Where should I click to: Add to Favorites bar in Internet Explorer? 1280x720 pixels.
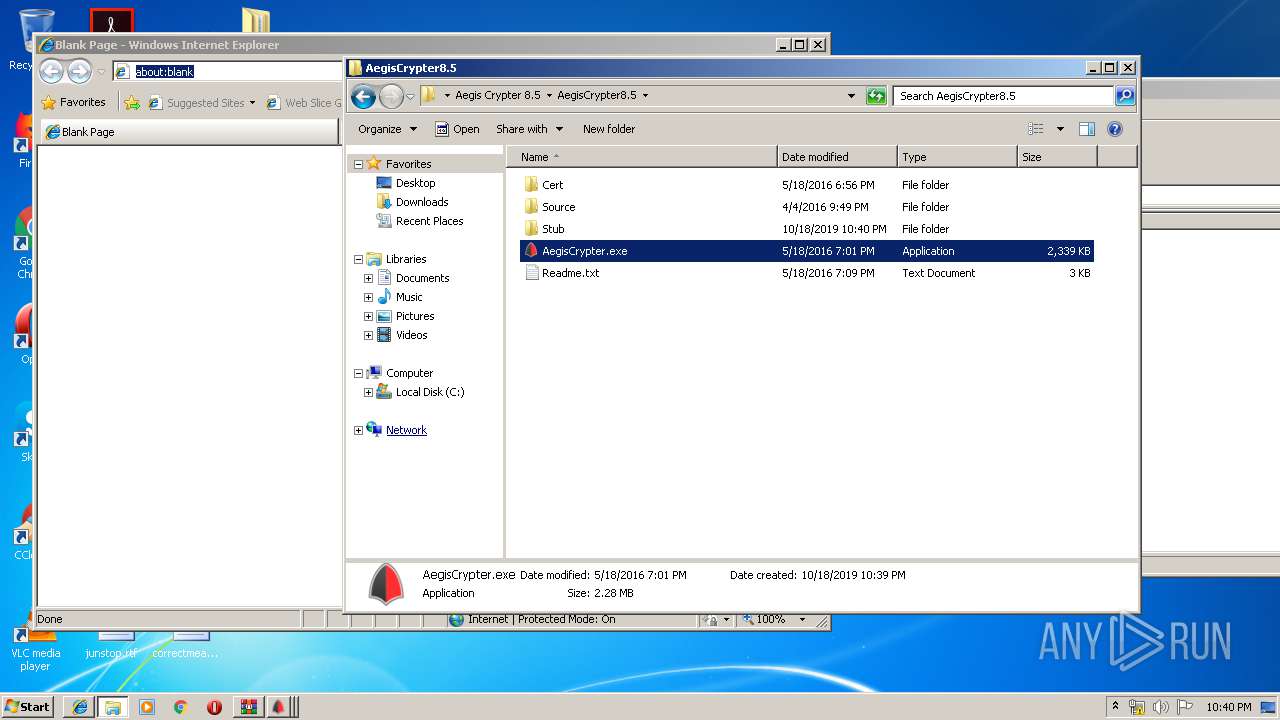(x=131, y=102)
